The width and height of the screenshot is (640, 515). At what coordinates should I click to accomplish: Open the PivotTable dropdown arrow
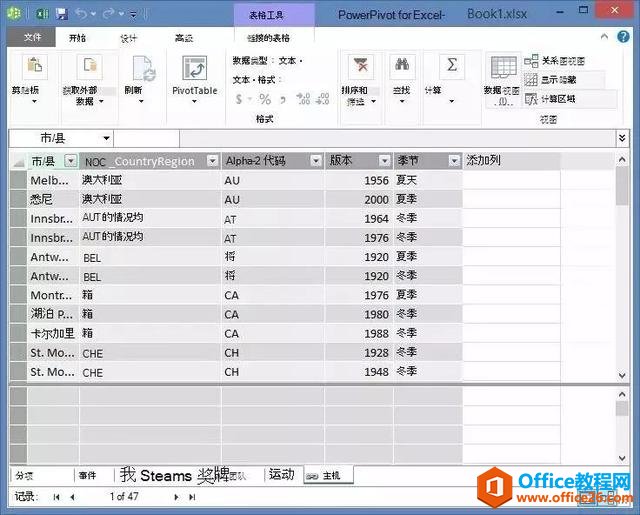[x=194, y=101]
